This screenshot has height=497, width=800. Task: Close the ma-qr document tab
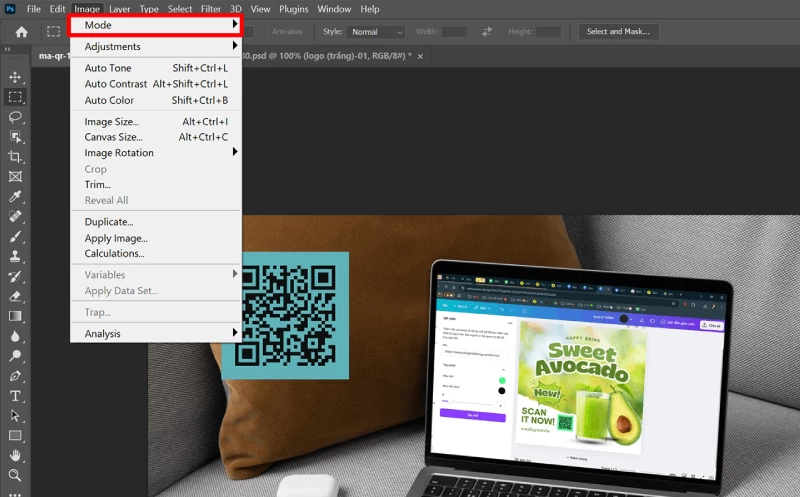tap(420, 56)
